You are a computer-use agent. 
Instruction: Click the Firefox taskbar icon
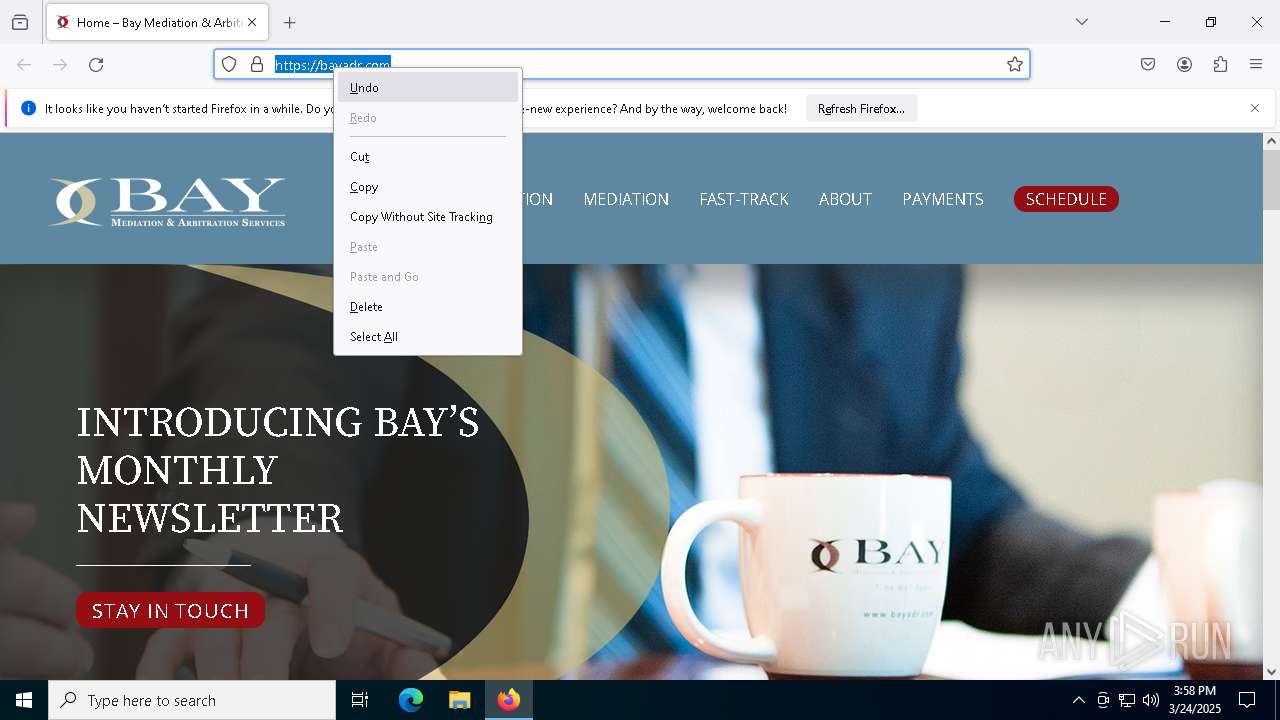509,700
